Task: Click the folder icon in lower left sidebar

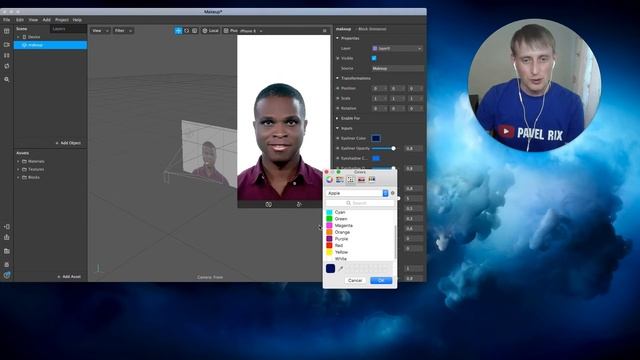Action: click(x=7, y=251)
